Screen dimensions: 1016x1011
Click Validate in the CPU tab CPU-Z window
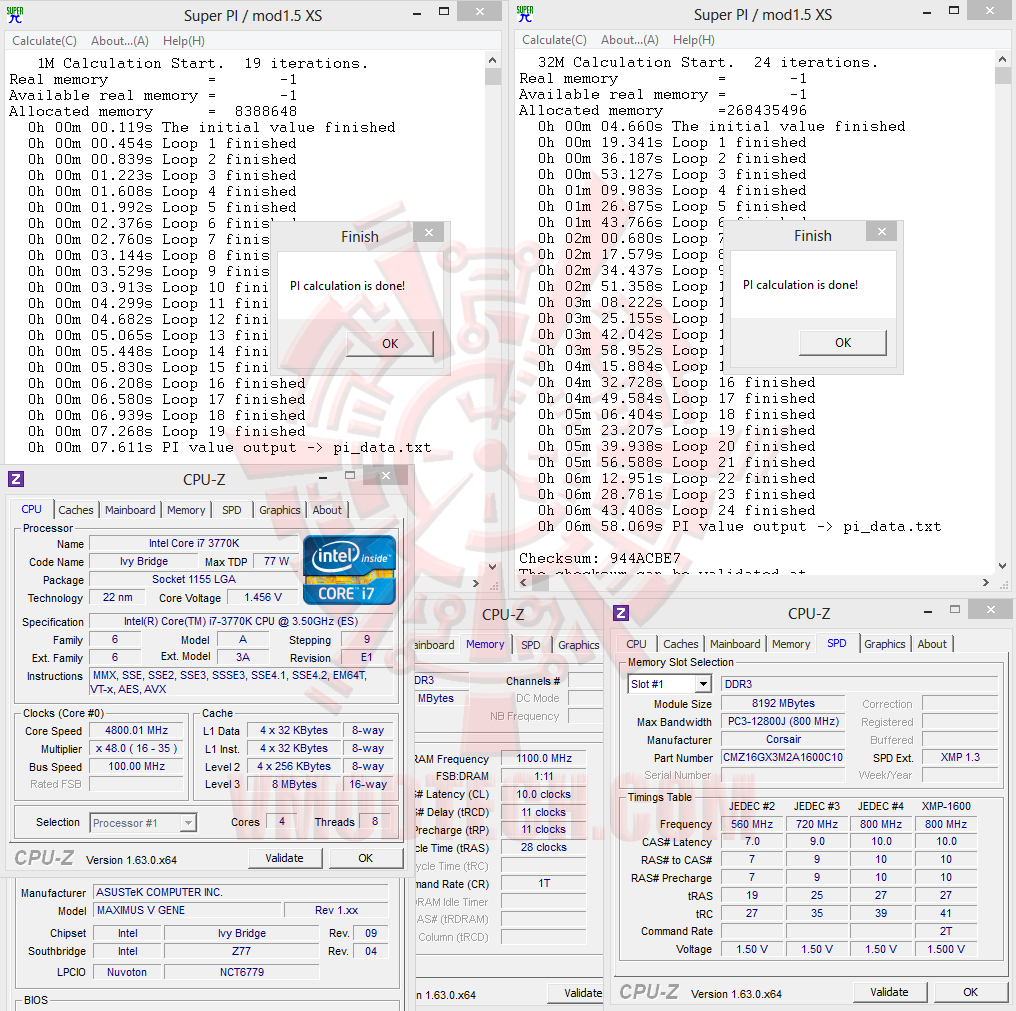tap(284, 858)
